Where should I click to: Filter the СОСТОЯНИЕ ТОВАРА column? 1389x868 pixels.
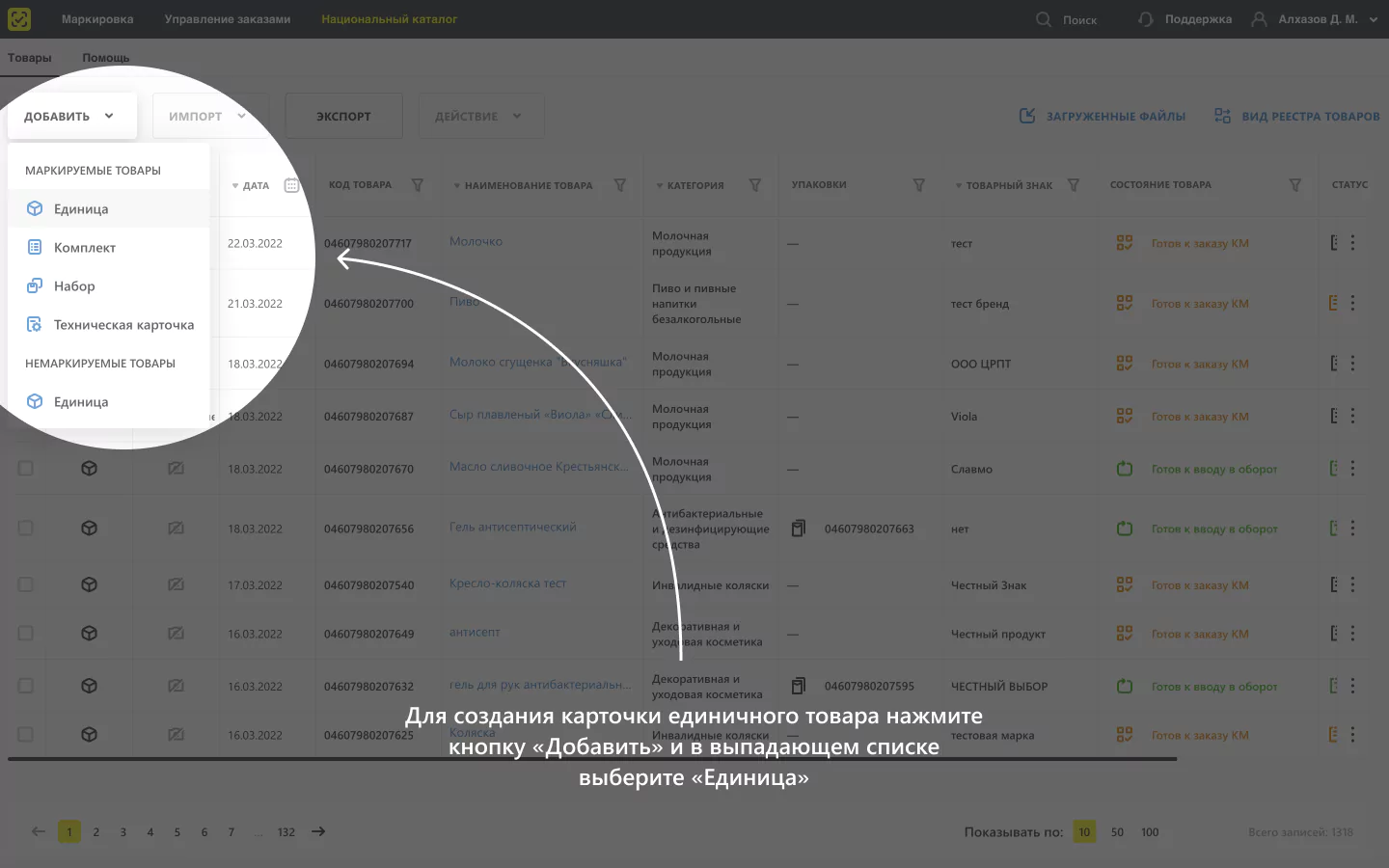(x=1295, y=185)
